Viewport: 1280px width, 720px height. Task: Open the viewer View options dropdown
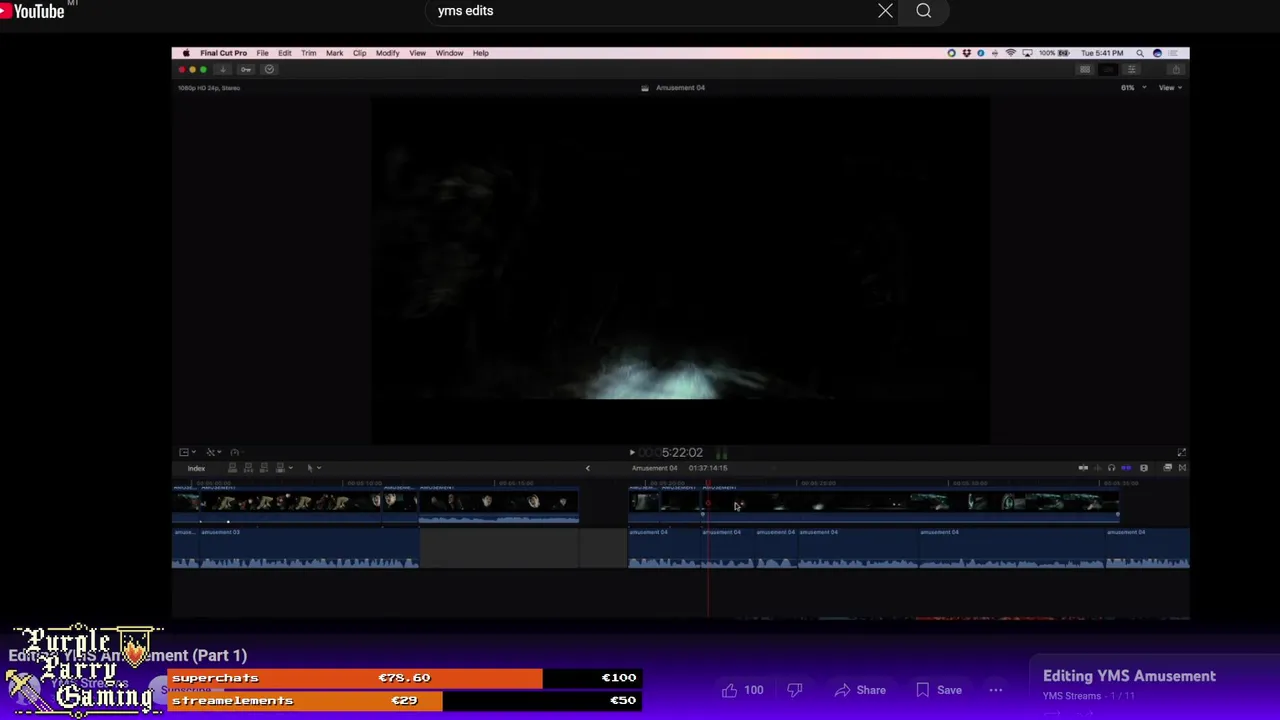tap(1170, 88)
